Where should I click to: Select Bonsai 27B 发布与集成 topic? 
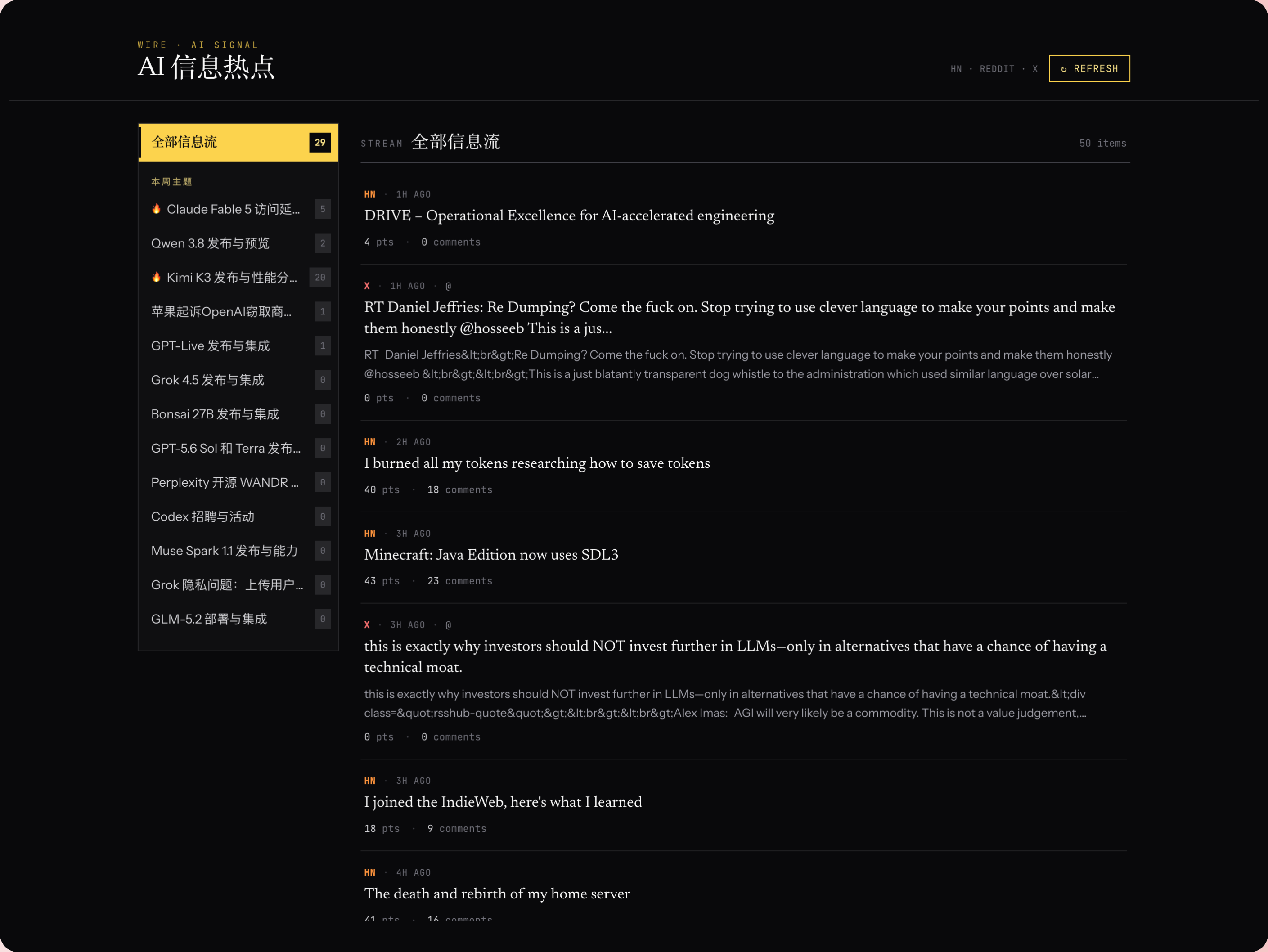click(x=238, y=414)
